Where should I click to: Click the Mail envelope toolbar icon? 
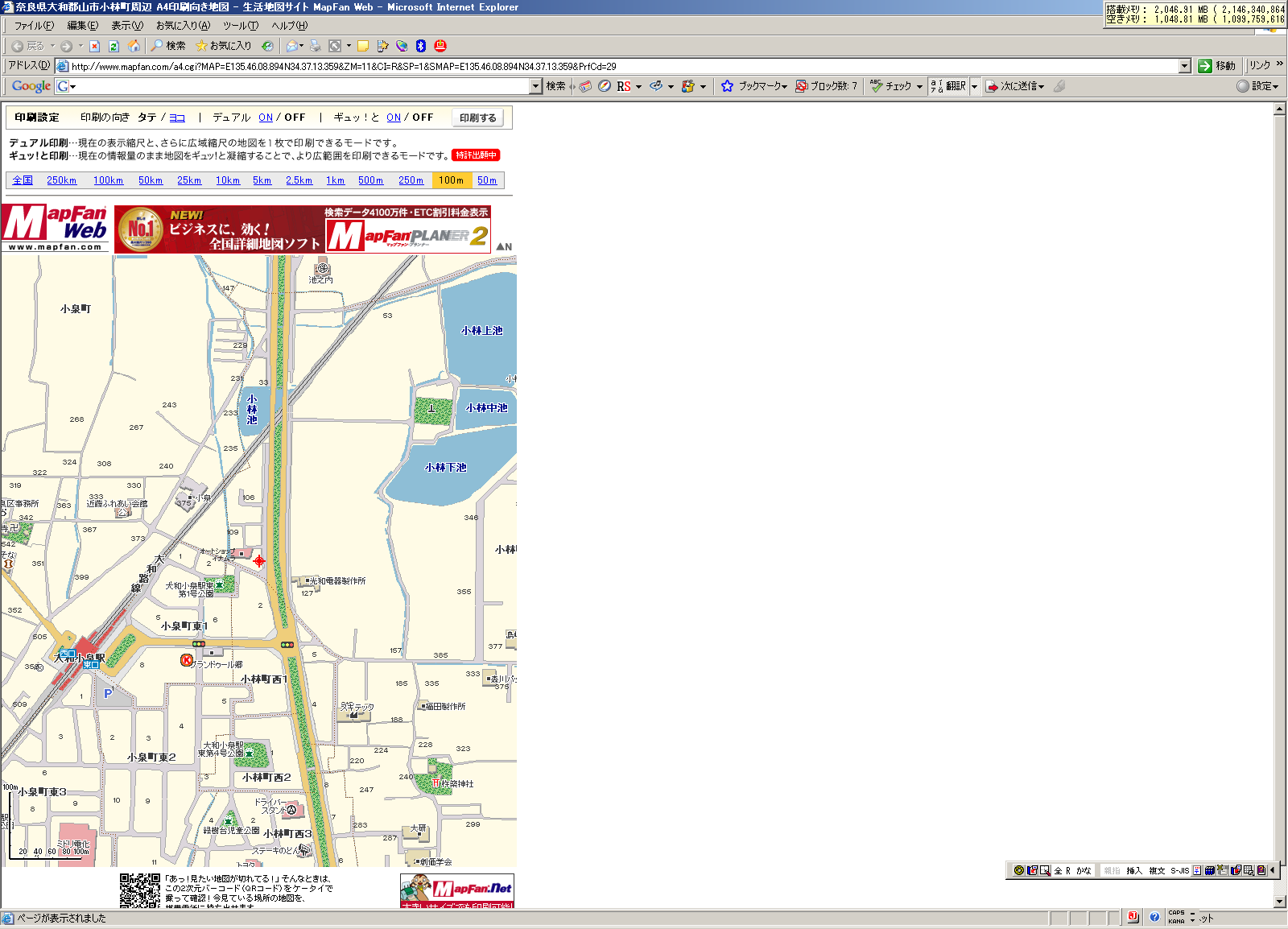(292, 46)
